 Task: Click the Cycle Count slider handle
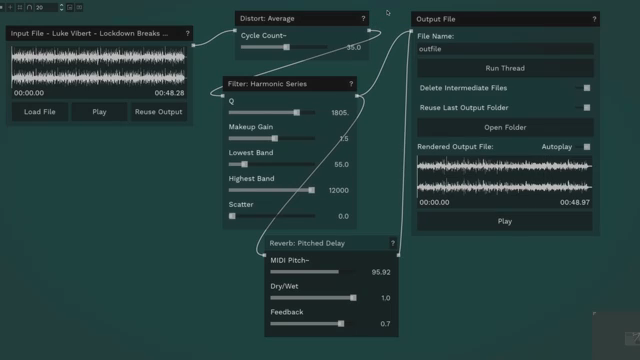[287, 47]
